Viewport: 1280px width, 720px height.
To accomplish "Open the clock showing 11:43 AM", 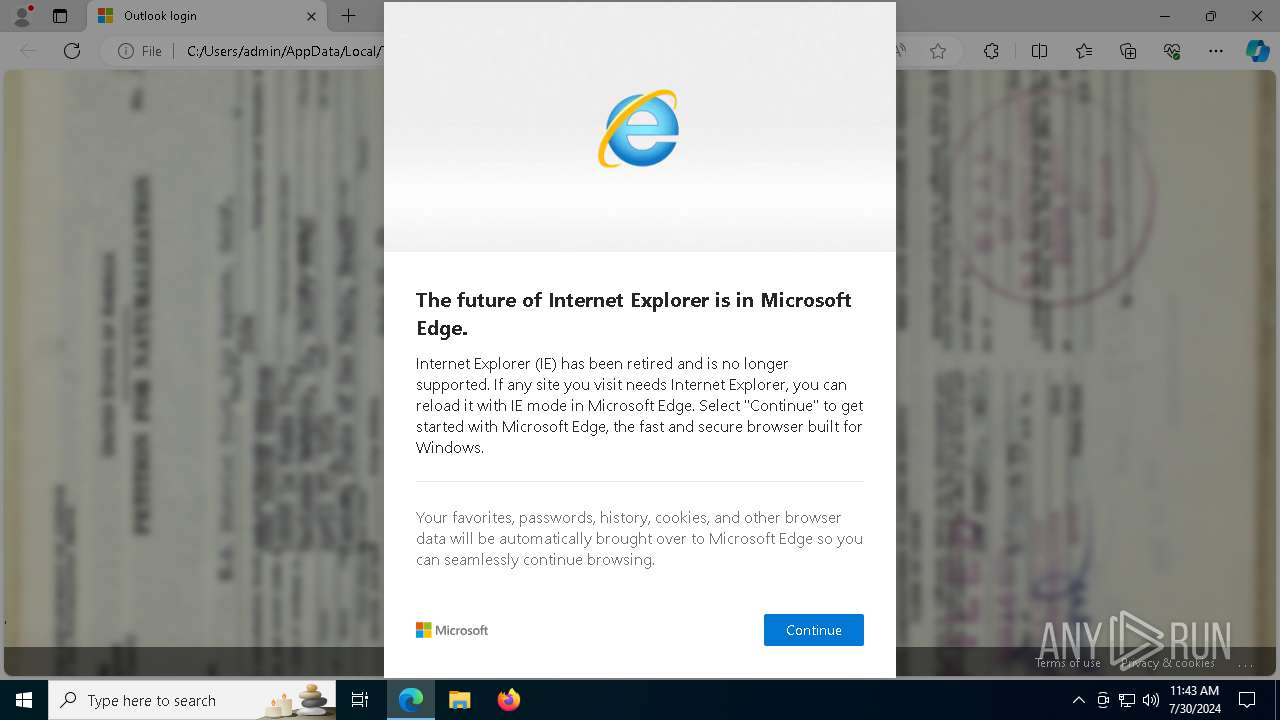I will 1194,700.
